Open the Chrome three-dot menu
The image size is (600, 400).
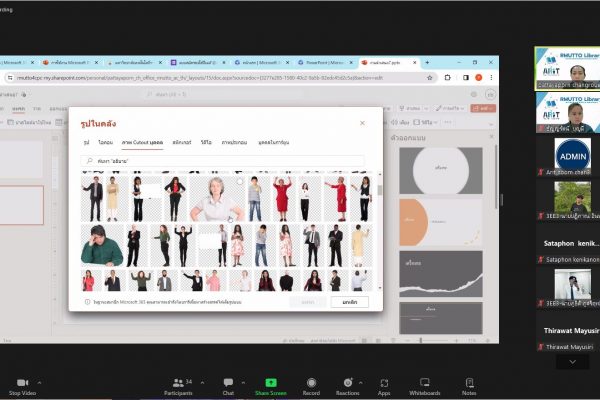tap(491, 78)
